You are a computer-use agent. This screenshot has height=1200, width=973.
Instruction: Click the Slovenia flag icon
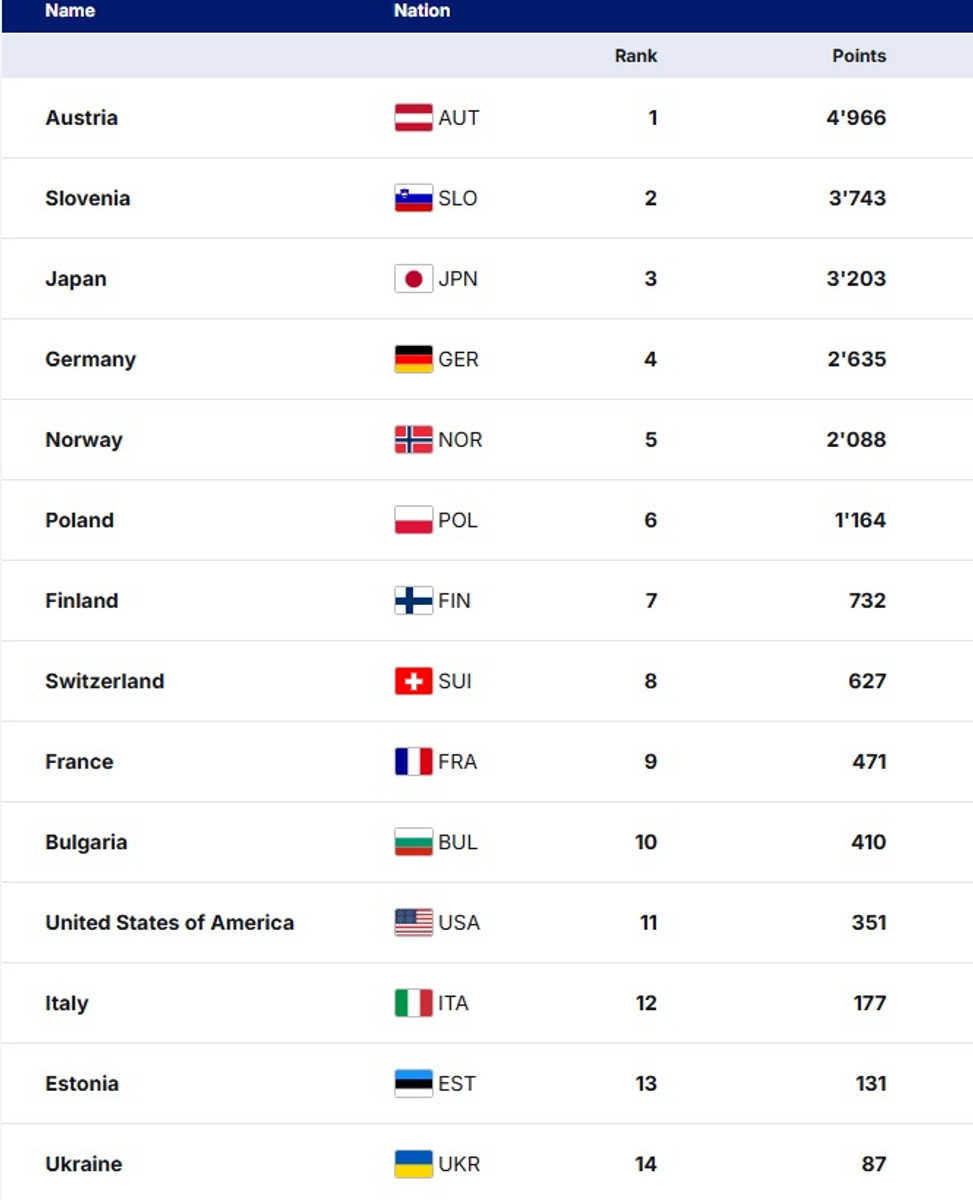click(413, 198)
